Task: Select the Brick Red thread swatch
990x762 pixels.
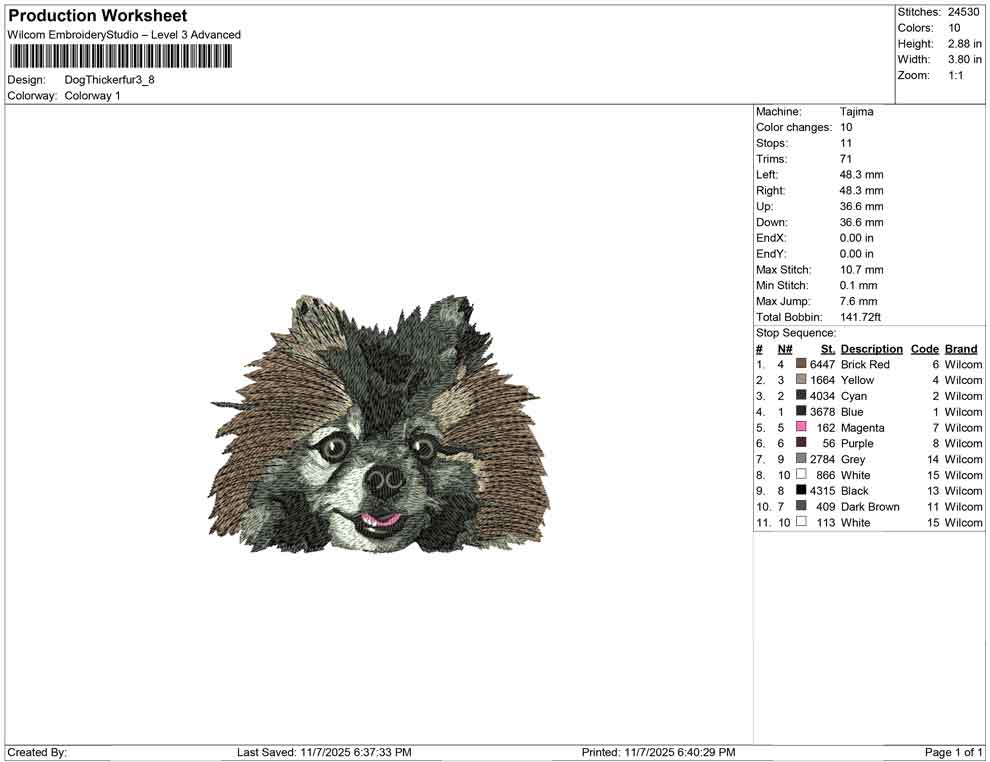Action: [x=800, y=364]
